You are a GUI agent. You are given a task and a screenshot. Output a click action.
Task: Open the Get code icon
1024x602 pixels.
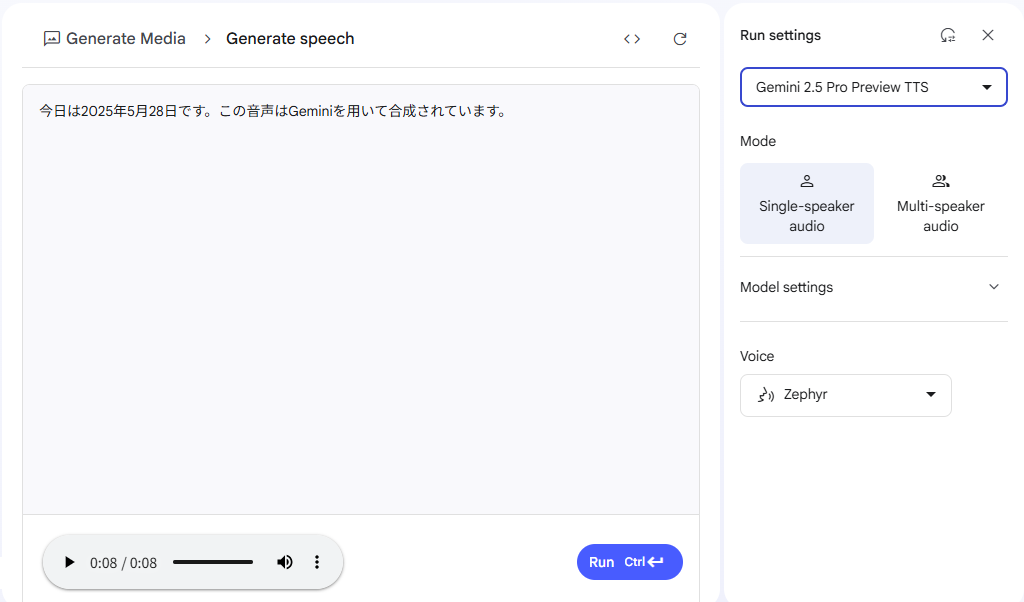[x=632, y=39]
